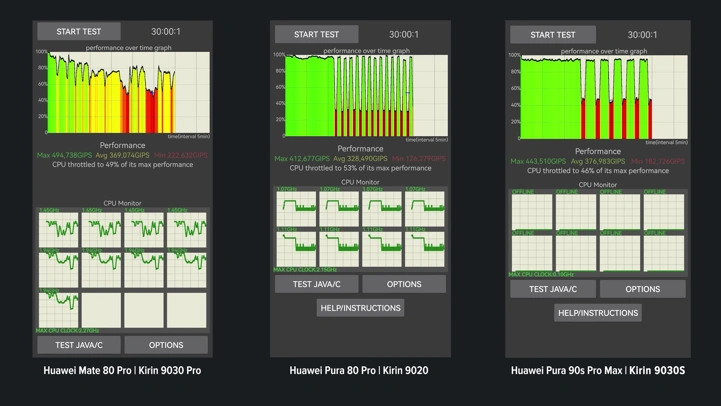Image resolution: width=721 pixels, height=406 pixels.
Task: Click the Performance heading on the Pura 80 Pro screen
Action: [360, 149]
